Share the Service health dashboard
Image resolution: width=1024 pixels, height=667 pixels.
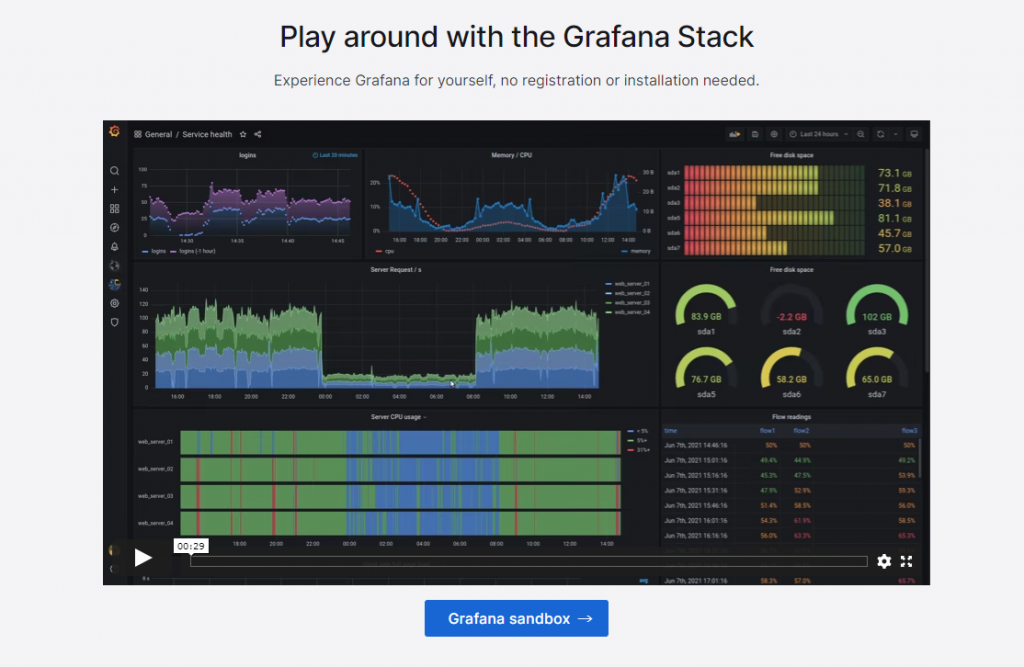pyautogui.click(x=257, y=134)
